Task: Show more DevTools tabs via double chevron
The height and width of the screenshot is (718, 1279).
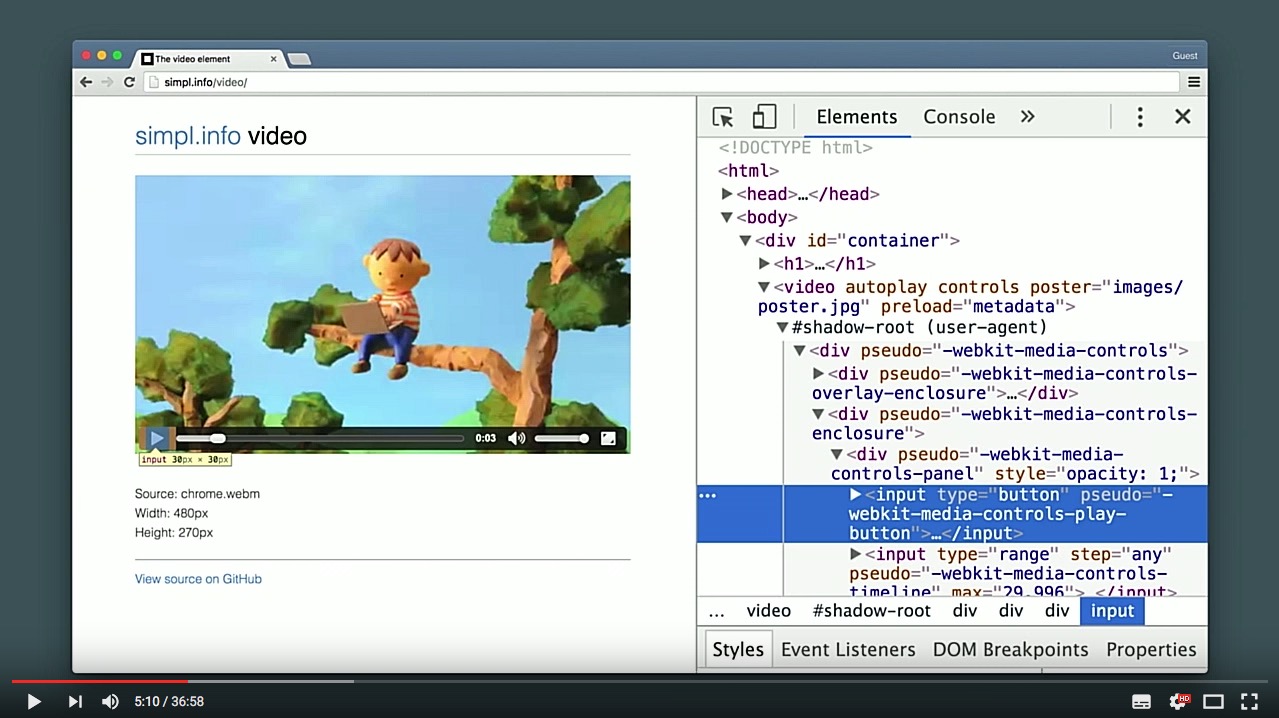Action: (1027, 117)
